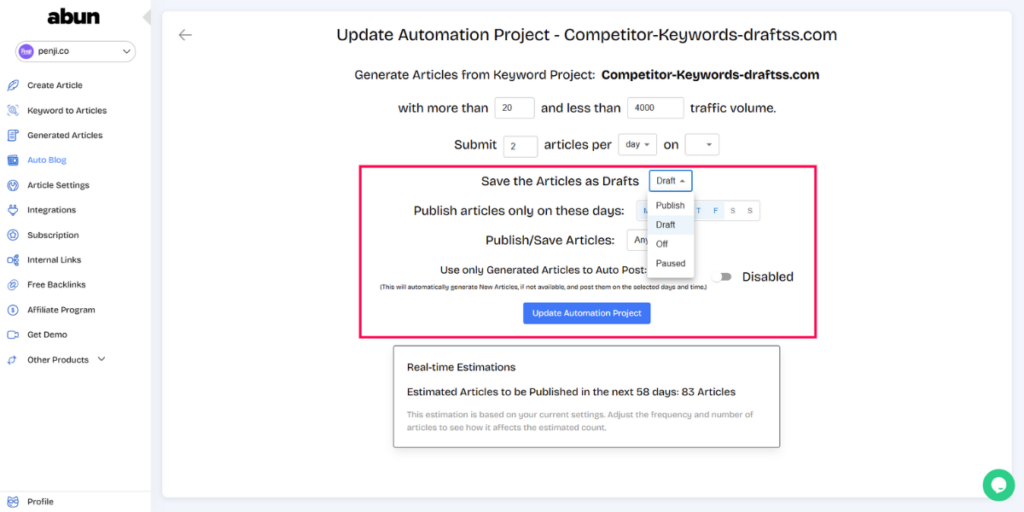Toggle Saturday in publish days selector
Screen dimensions: 1024x512
point(733,210)
